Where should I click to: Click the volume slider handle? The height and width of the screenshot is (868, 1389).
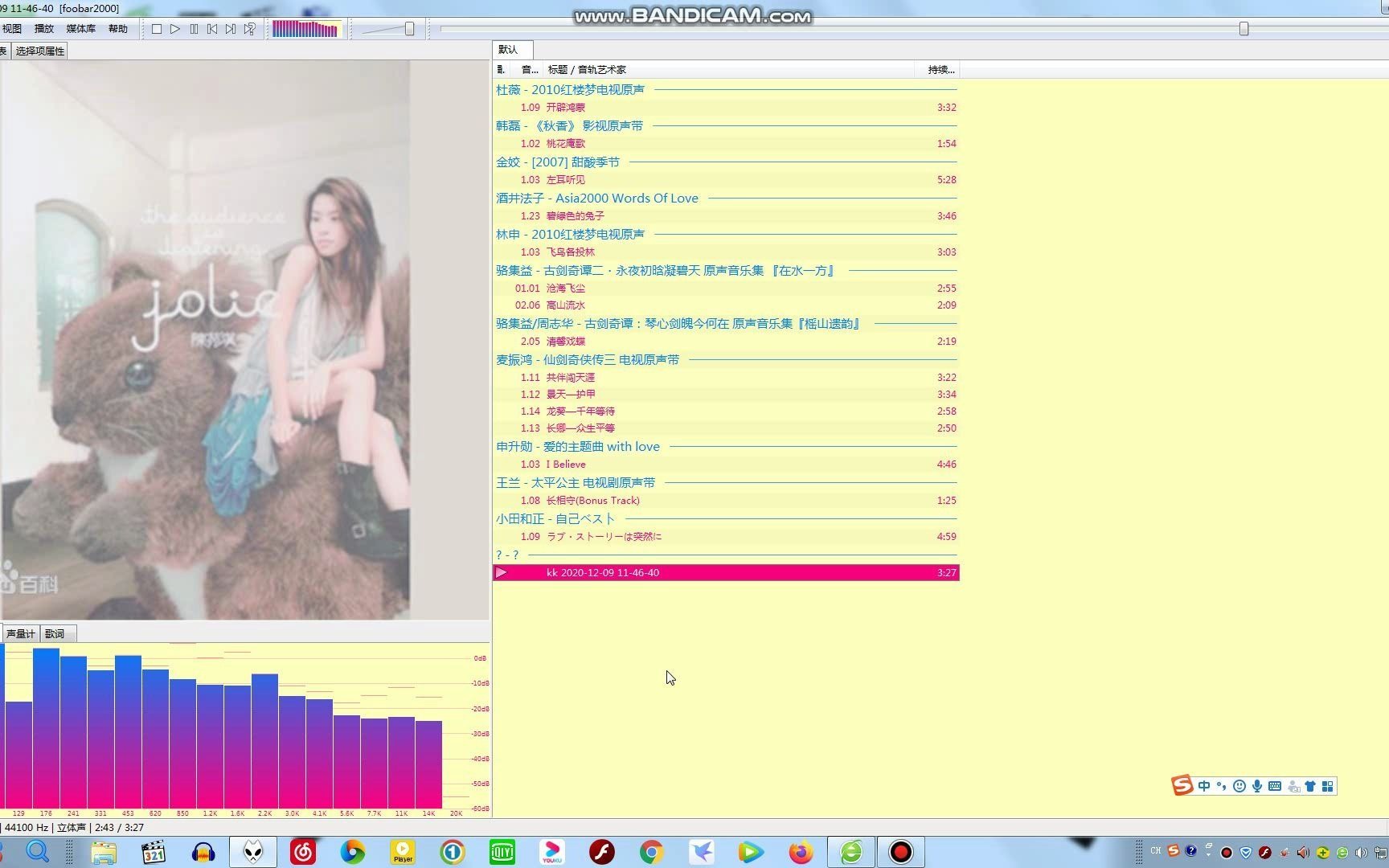[409, 29]
